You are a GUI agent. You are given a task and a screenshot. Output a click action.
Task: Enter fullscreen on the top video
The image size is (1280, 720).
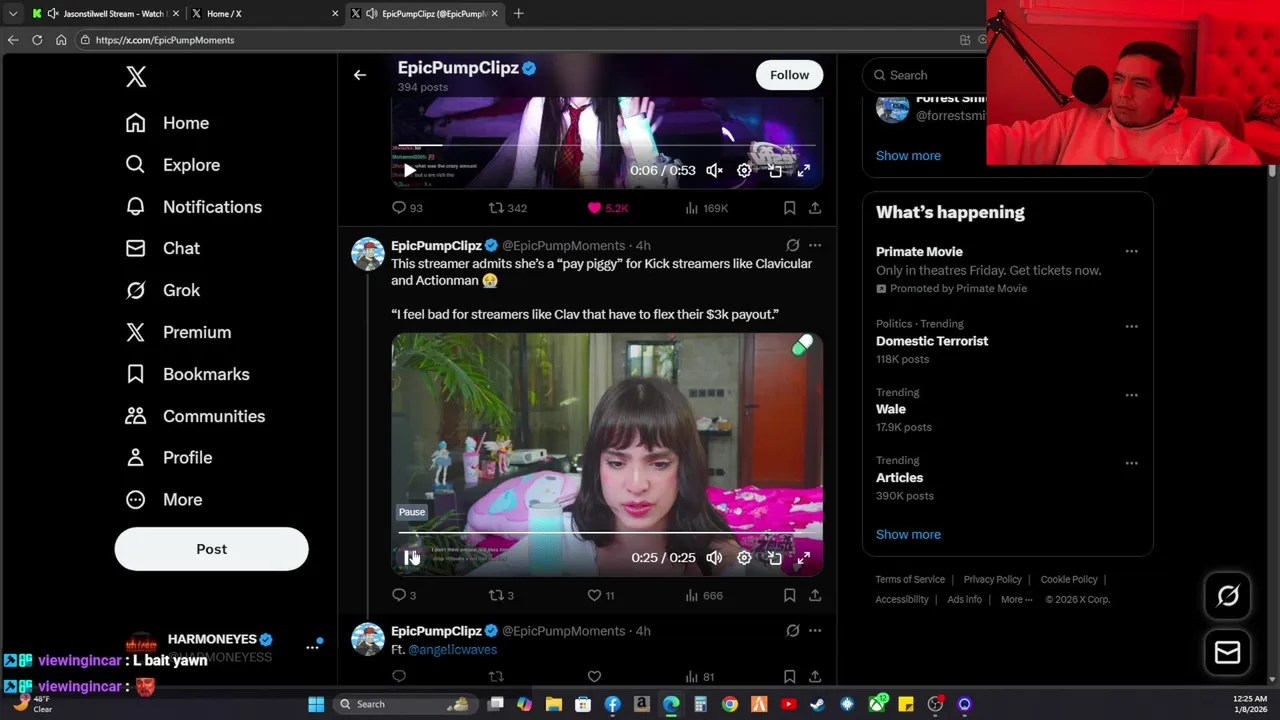(x=803, y=171)
